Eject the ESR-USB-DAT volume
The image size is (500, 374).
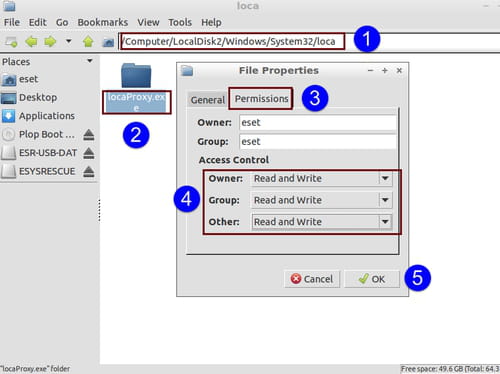click(89, 153)
